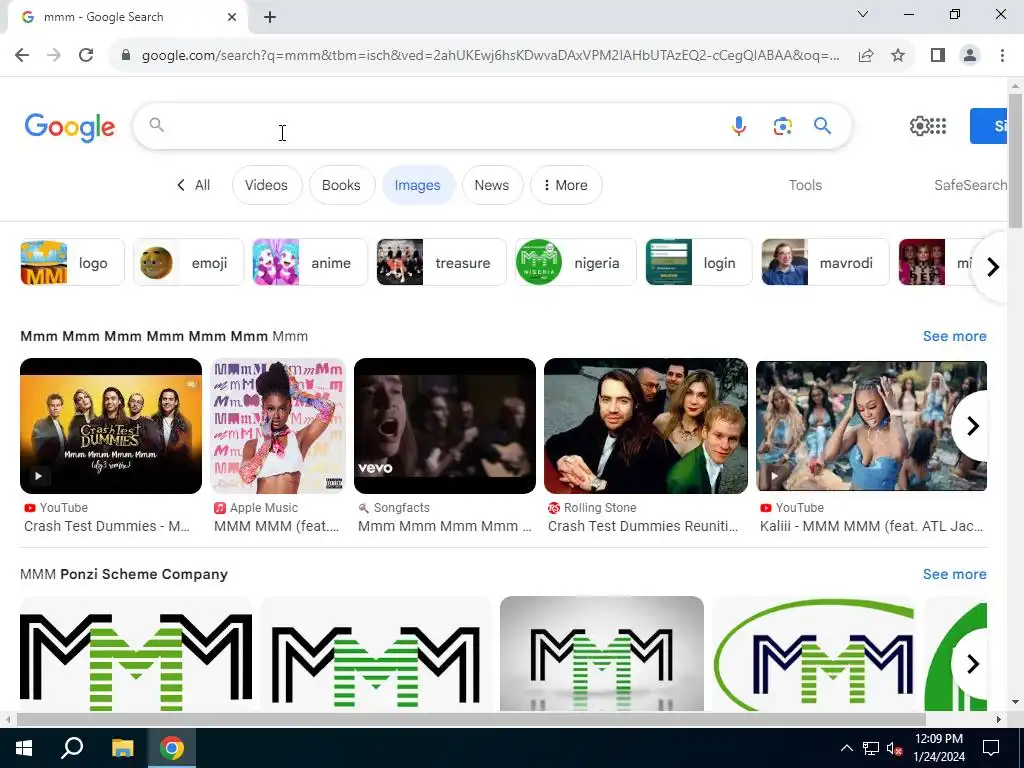Select the treasure suggestion chip
The image size is (1024, 768).
click(x=441, y=263)
